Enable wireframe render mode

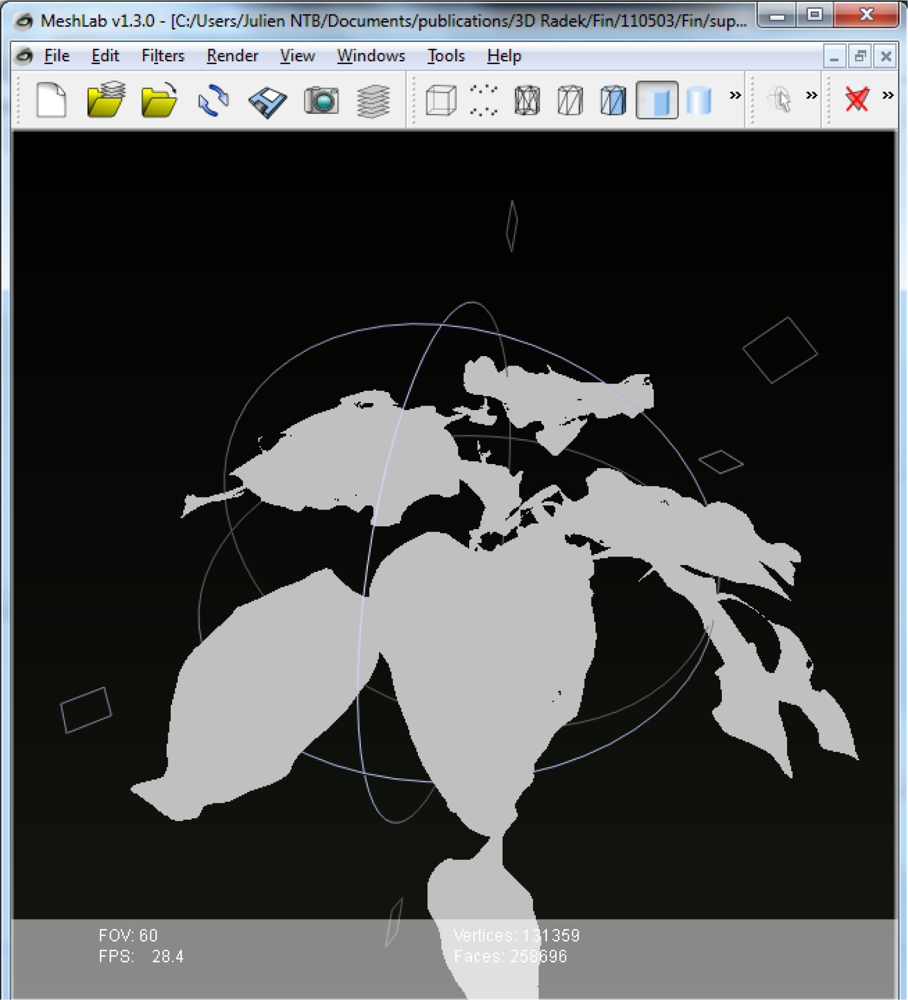(527, 100)
